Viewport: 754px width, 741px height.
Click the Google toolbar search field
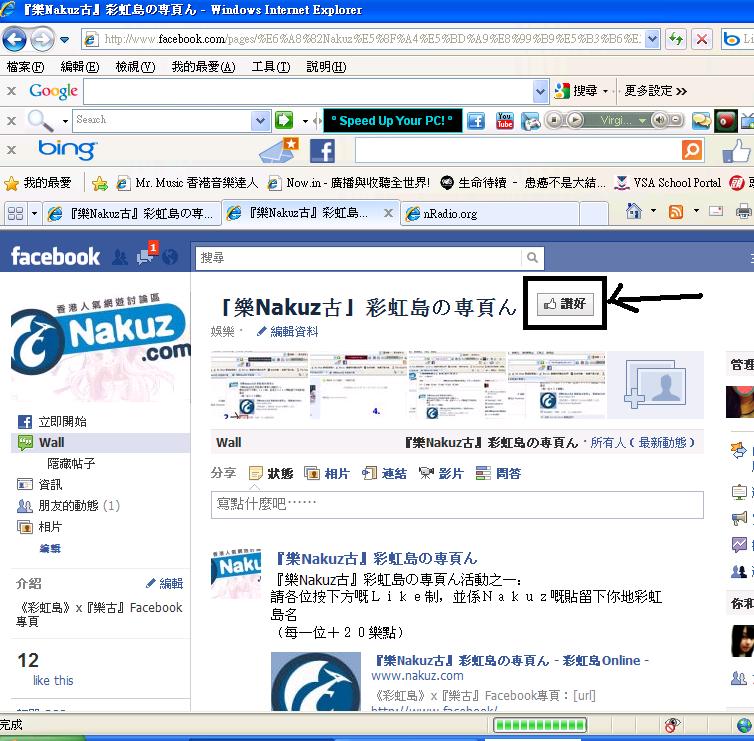(308, 91)
